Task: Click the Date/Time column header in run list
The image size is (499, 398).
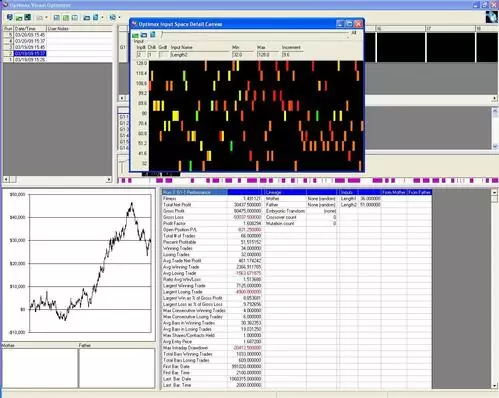Action: (30, 29)
